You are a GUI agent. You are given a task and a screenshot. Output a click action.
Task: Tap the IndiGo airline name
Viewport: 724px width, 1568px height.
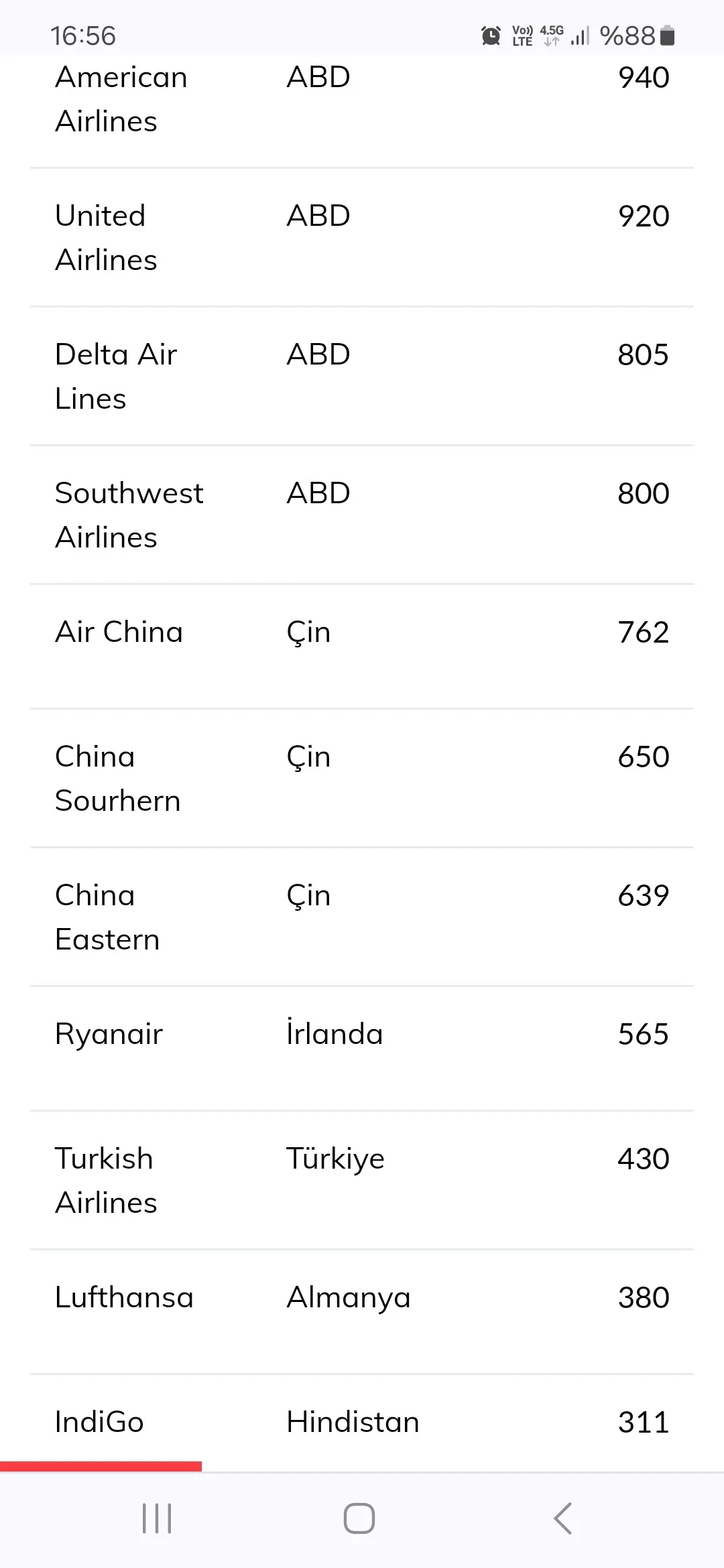[x=99, y=1422]
